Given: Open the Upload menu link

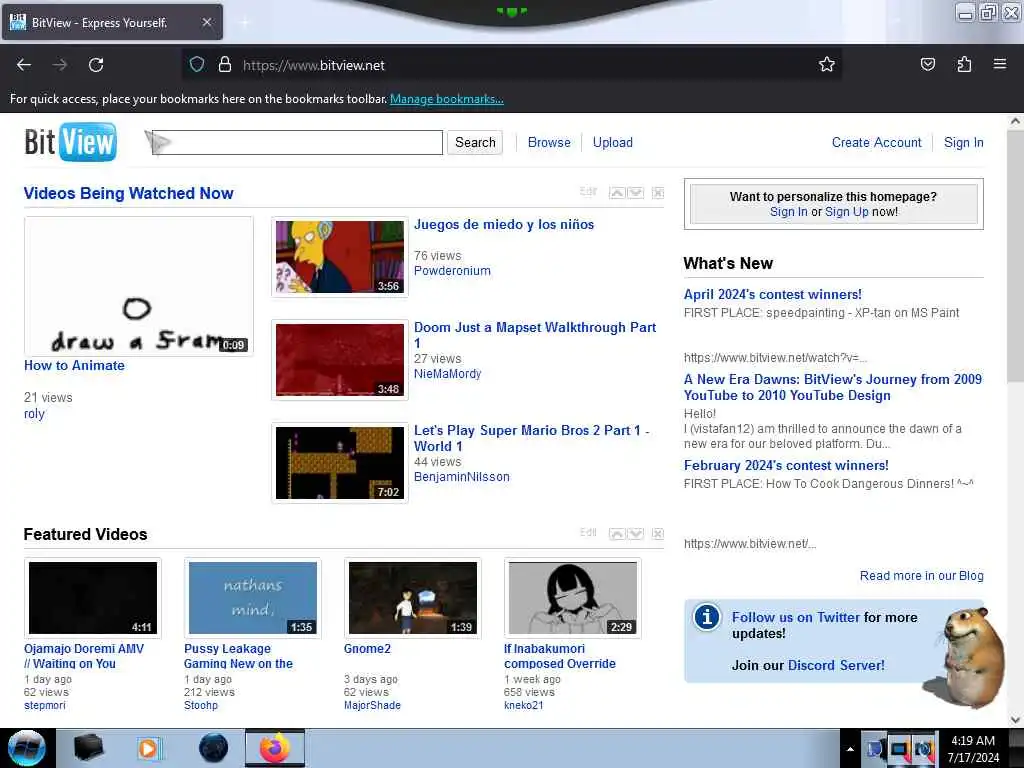Looking at the screenshot, I should click(613, 142).
